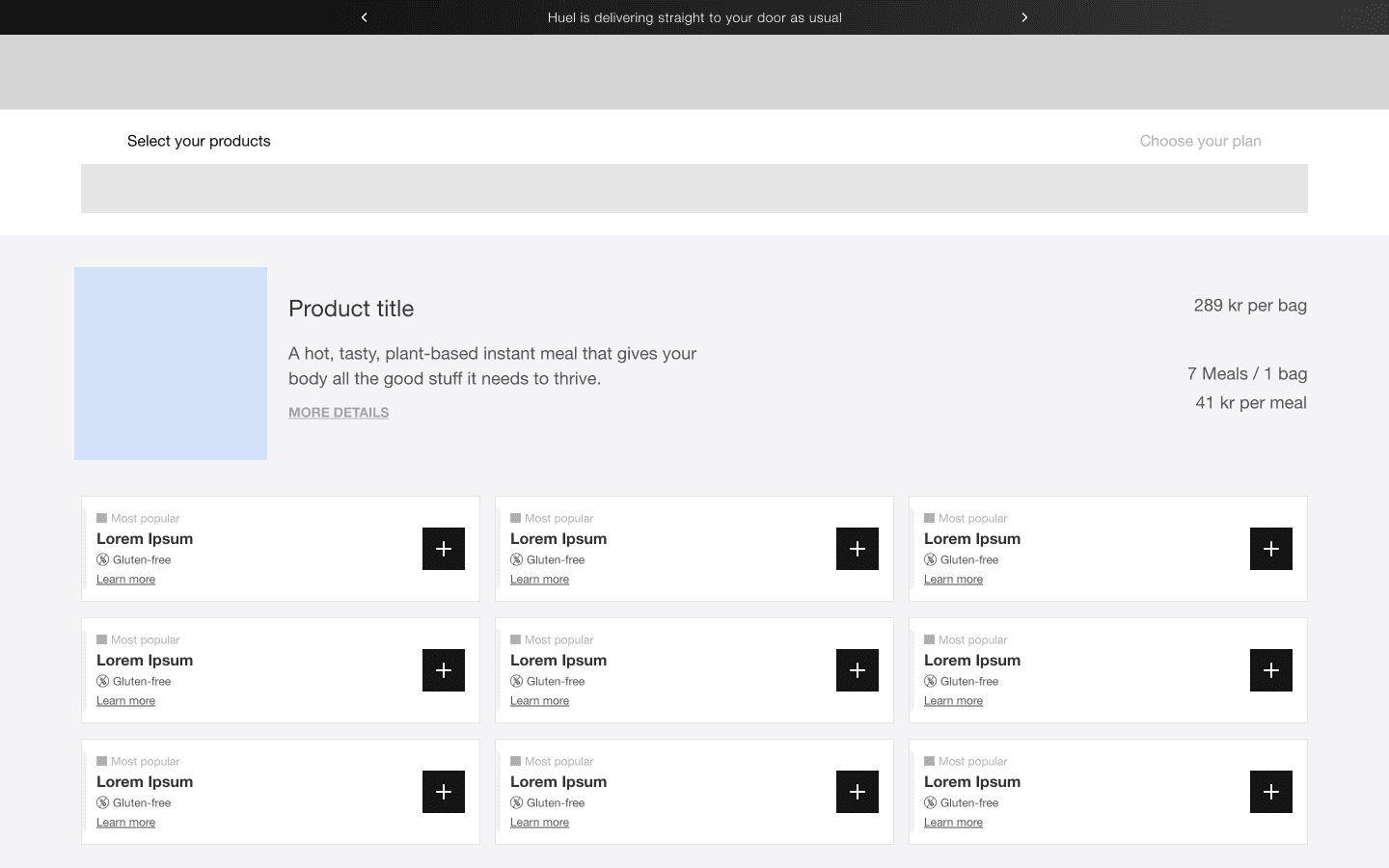Viewport: 1389px width, 868px height.
Task: Click gluten-free icon on top-left card
Action: 102,559
